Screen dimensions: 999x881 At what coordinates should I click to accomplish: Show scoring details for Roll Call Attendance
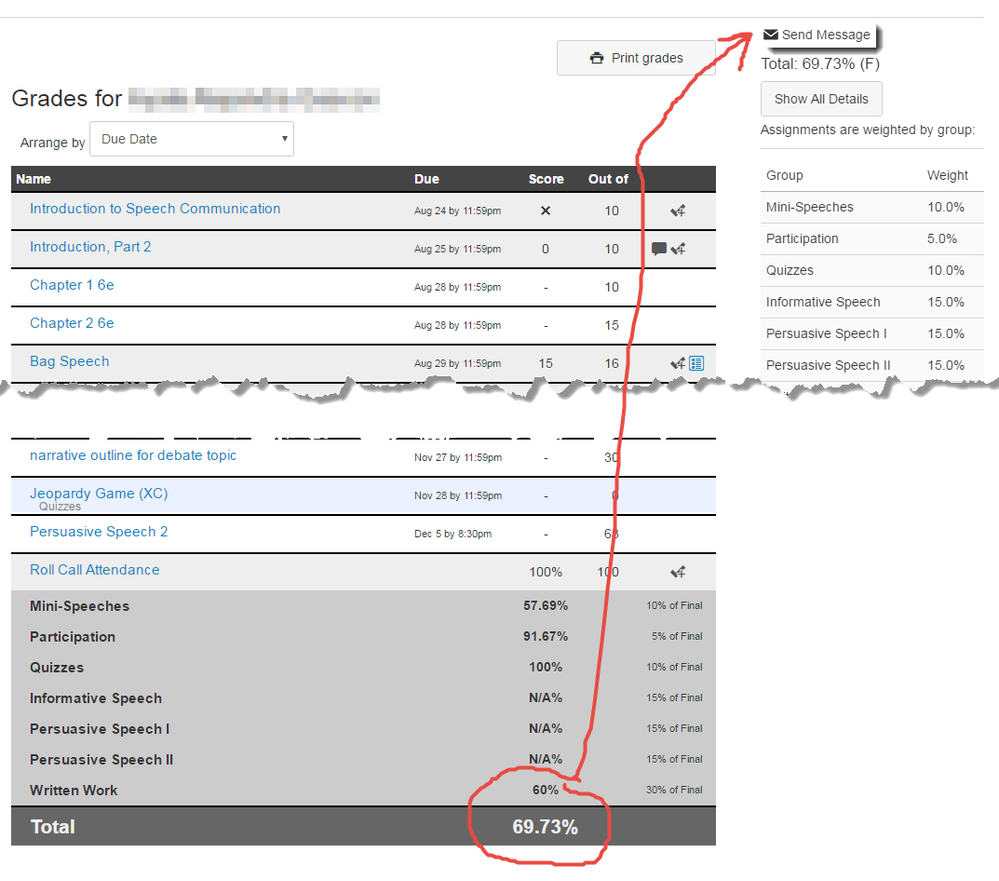click(x=678, y=572)
